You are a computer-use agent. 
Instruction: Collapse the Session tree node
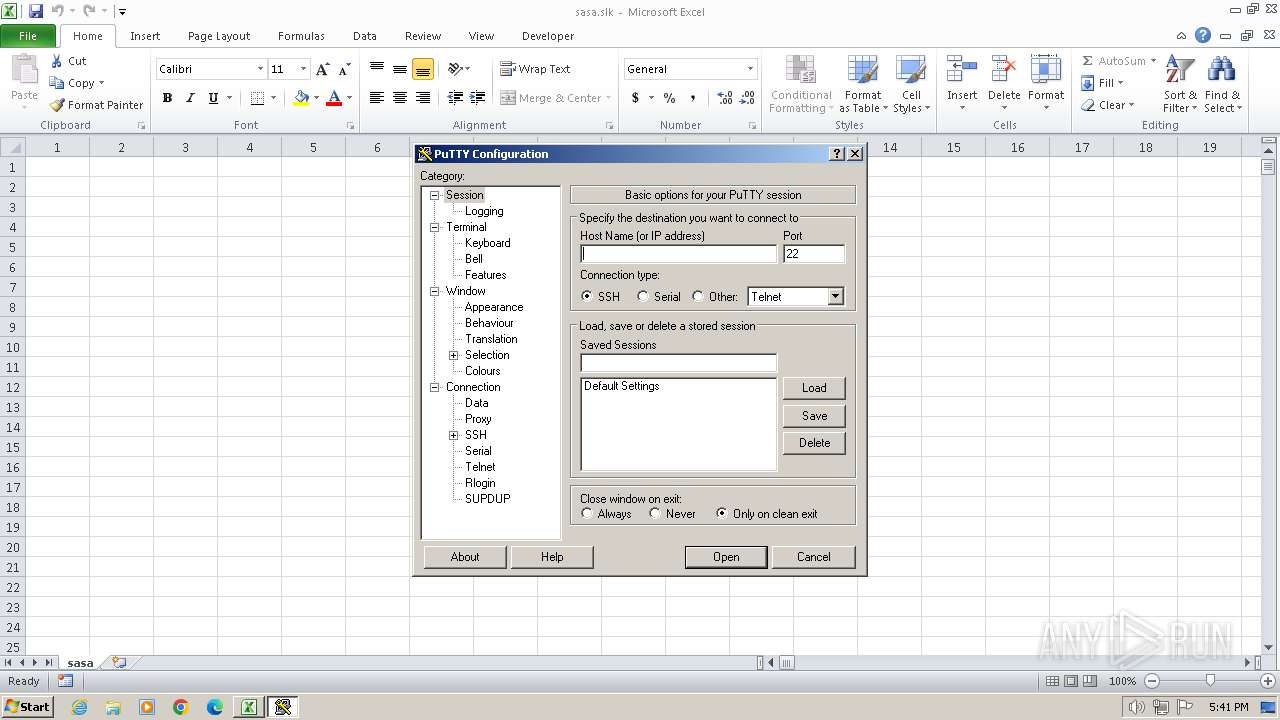[x=435, y=195]
